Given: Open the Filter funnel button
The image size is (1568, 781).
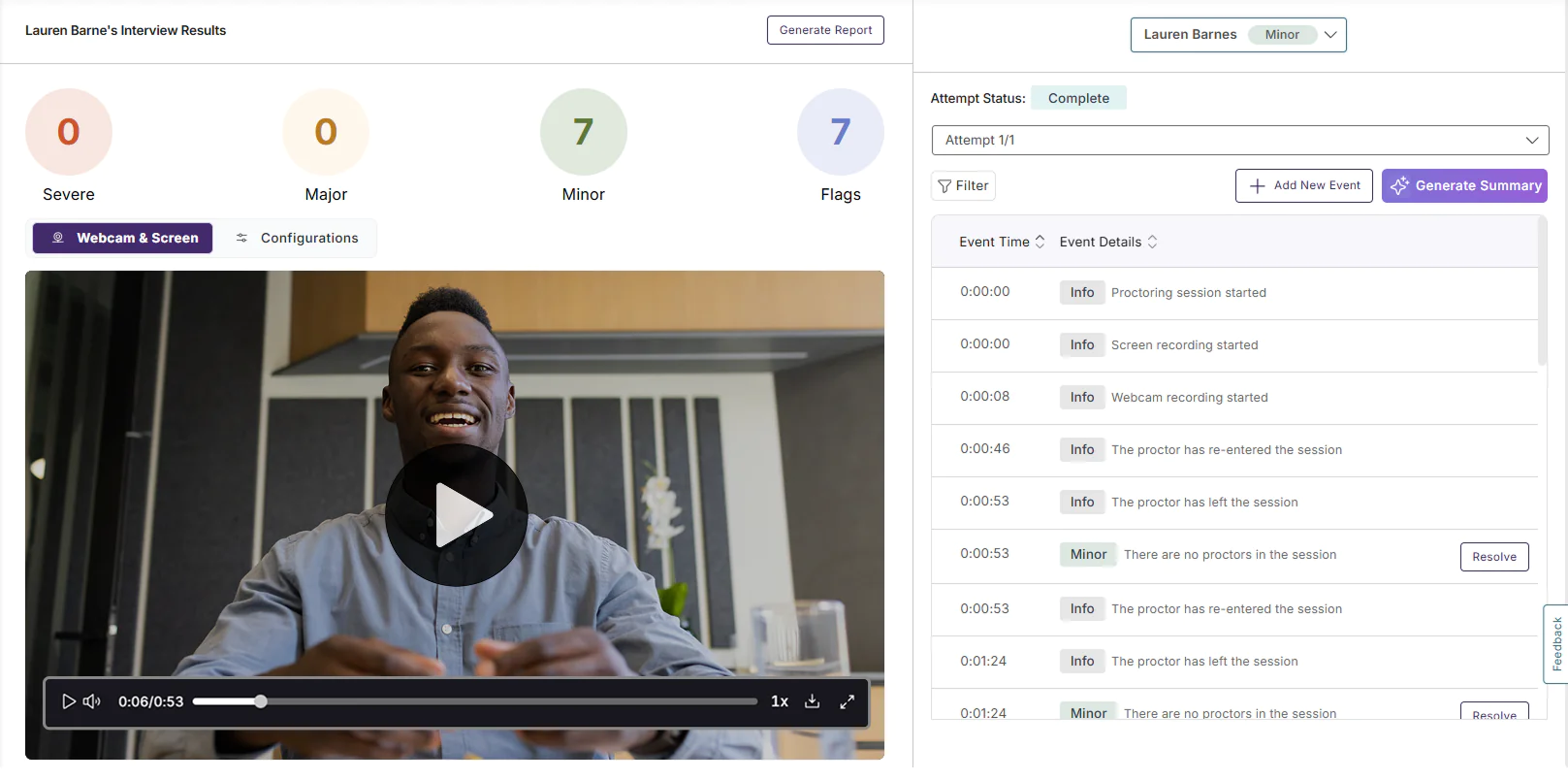Looking at the screenshot, I should click(x=963, y=186).
